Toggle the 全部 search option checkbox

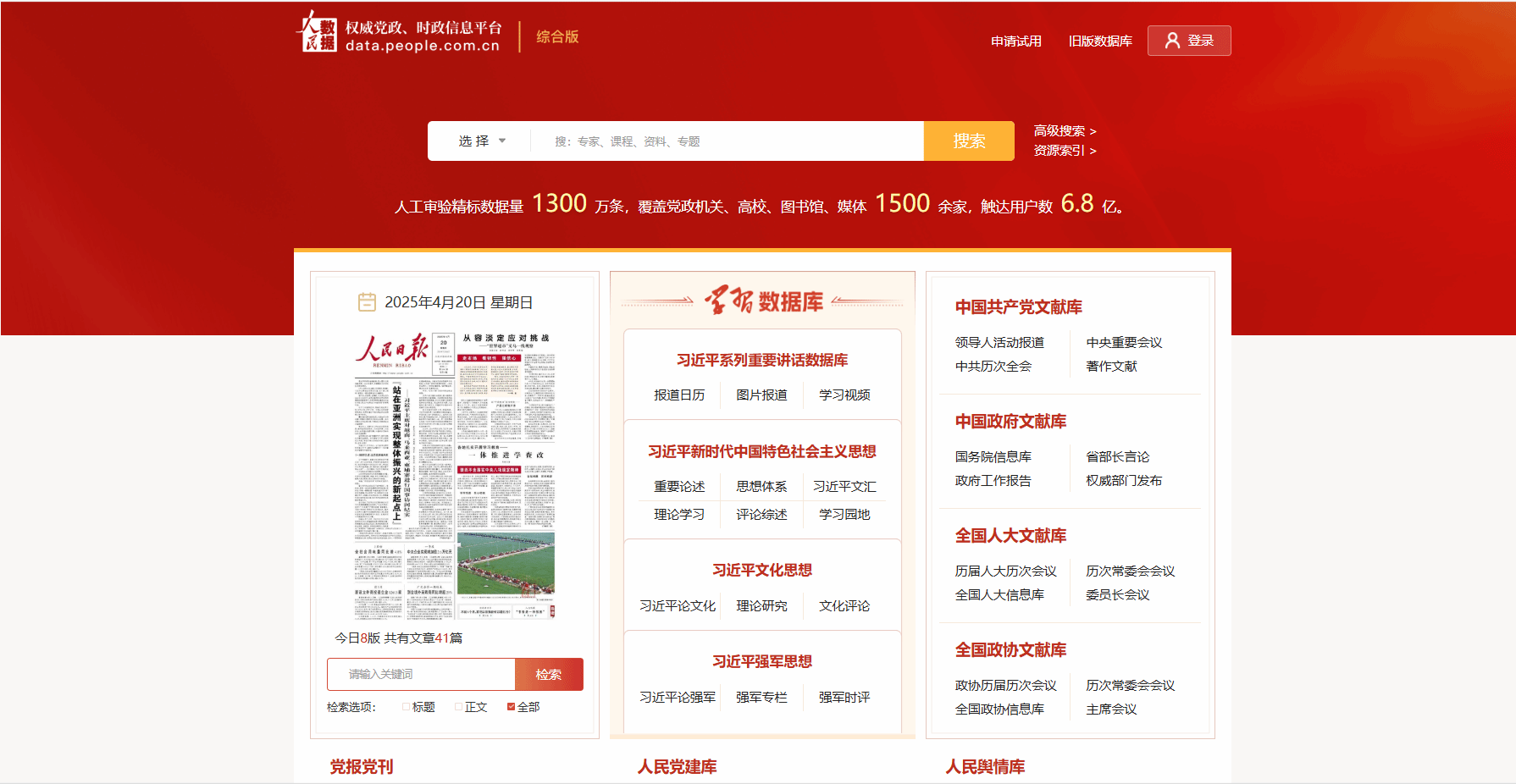click(512, 707)
